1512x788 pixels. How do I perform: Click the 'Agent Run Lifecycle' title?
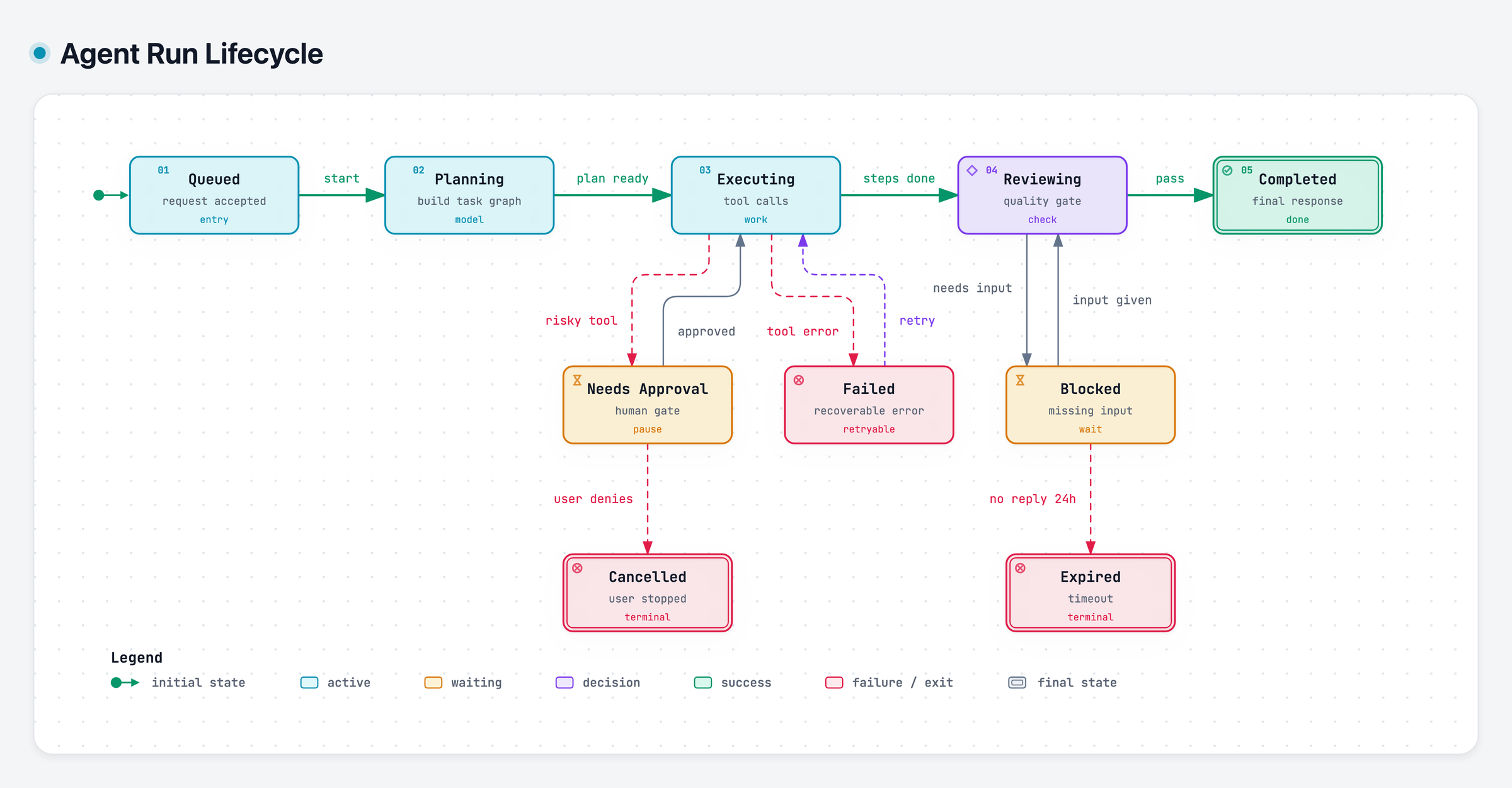click(192, 54)
